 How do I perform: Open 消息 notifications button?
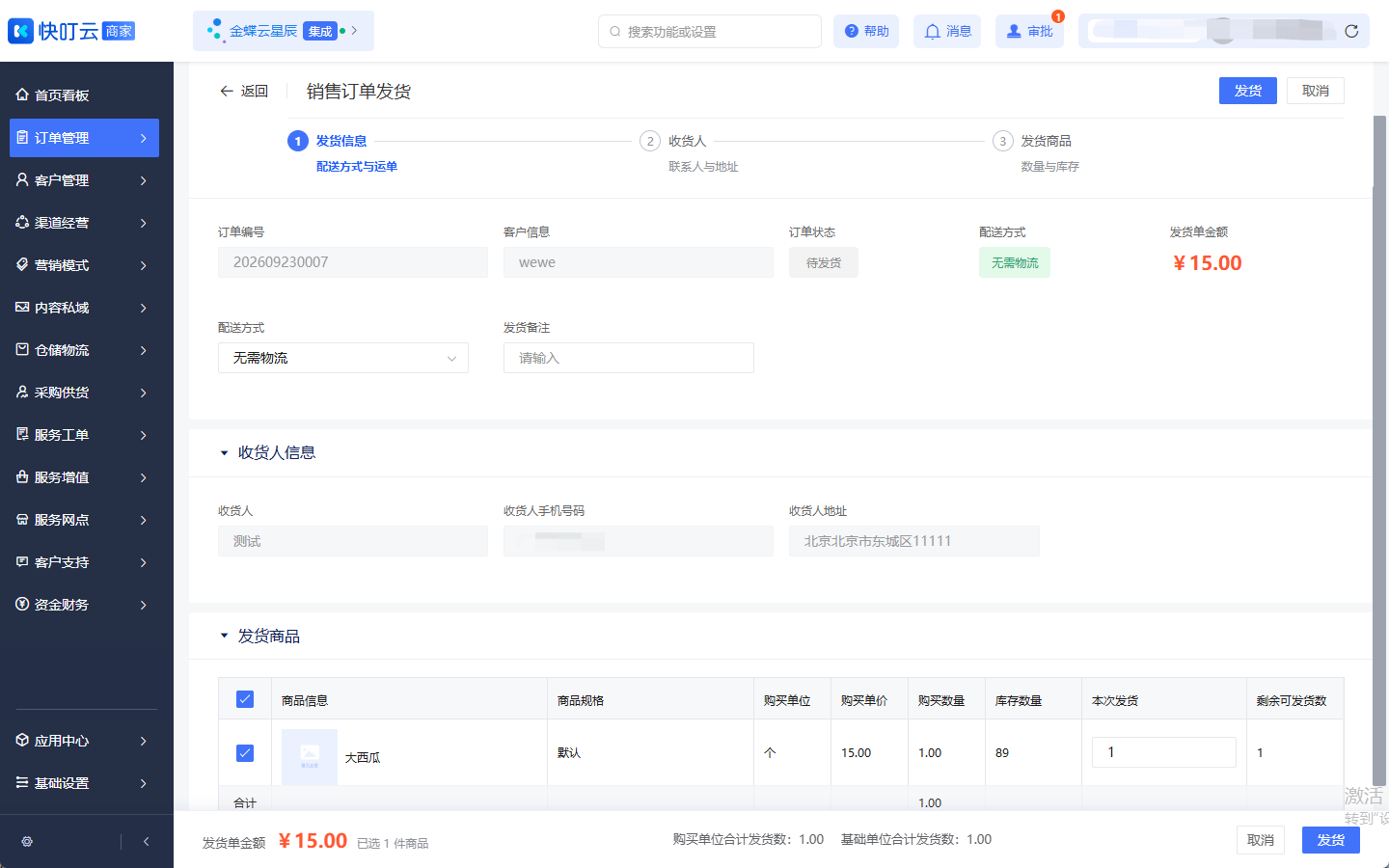click(948, 31)
